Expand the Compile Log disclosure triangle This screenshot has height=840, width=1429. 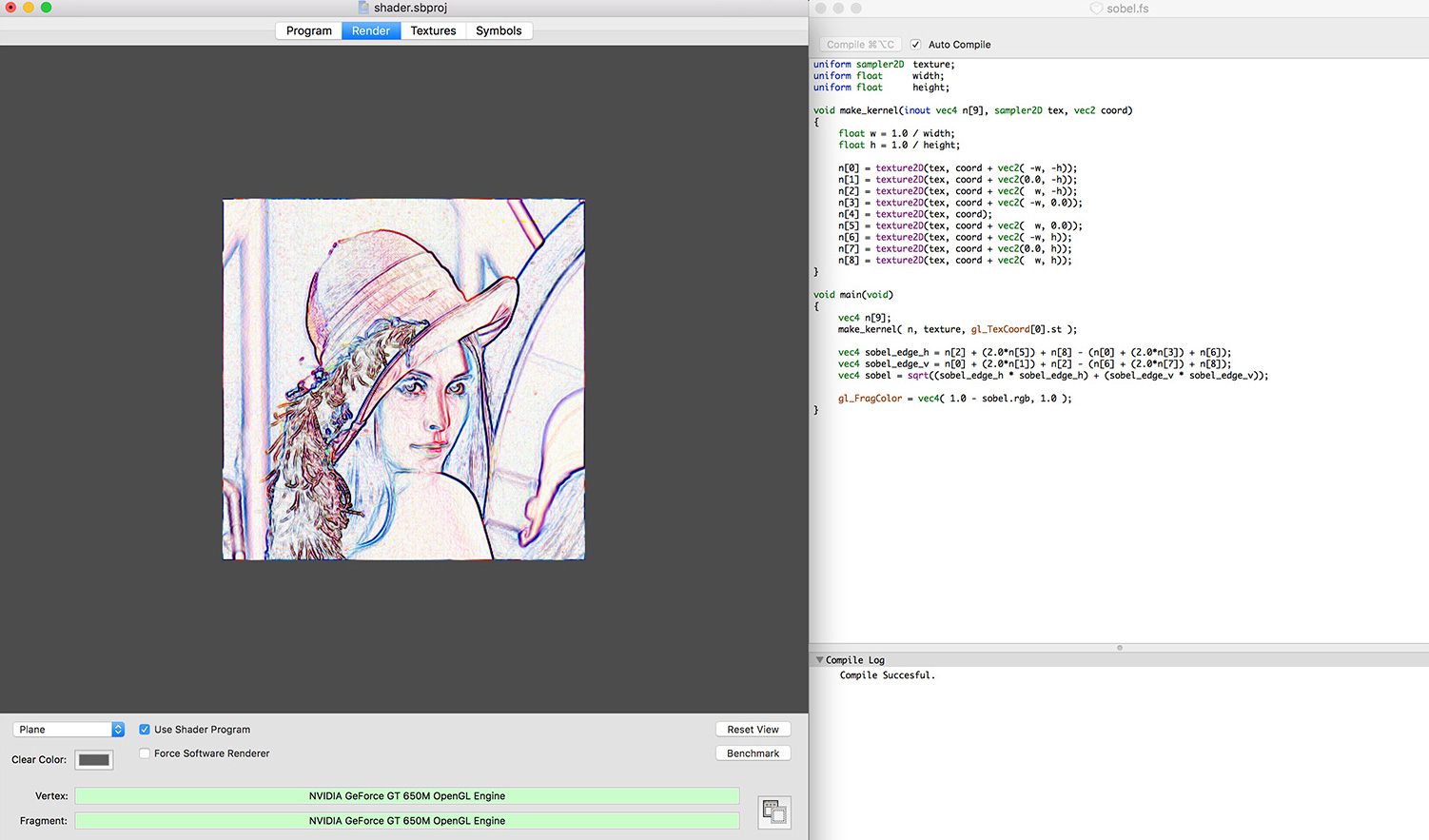(820, 659)
